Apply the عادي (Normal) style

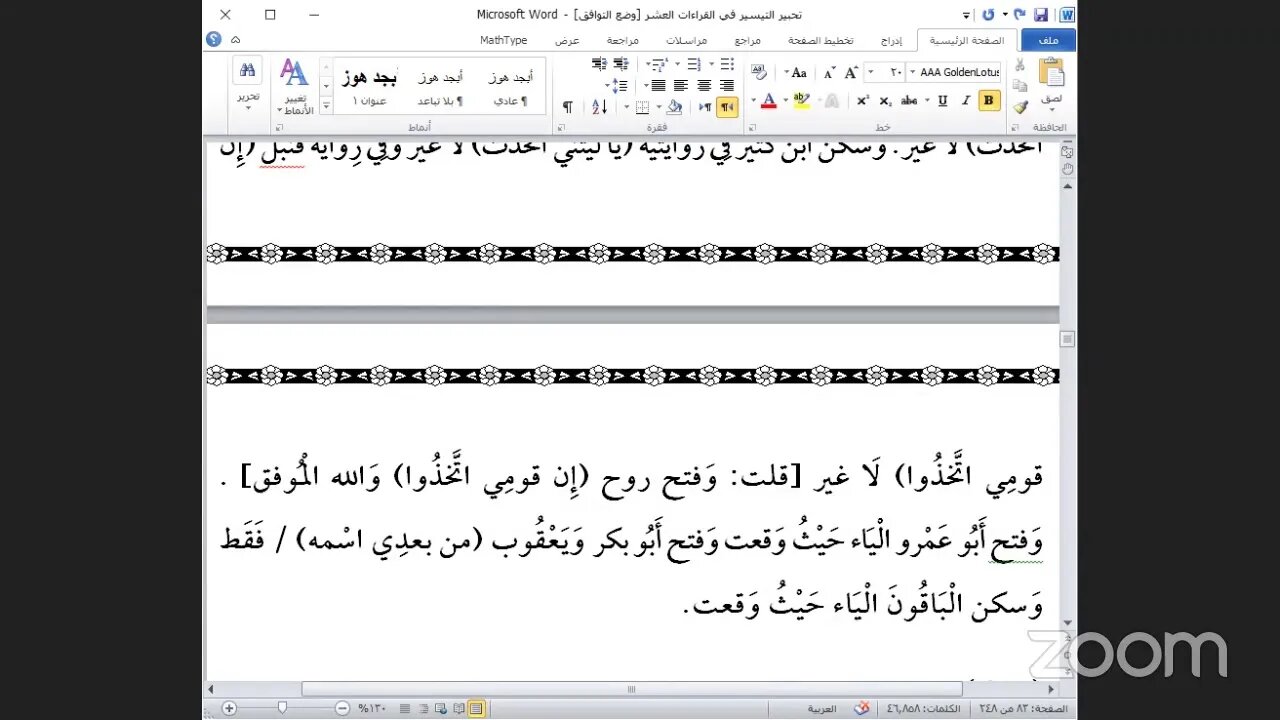click(x=510, y=86)
